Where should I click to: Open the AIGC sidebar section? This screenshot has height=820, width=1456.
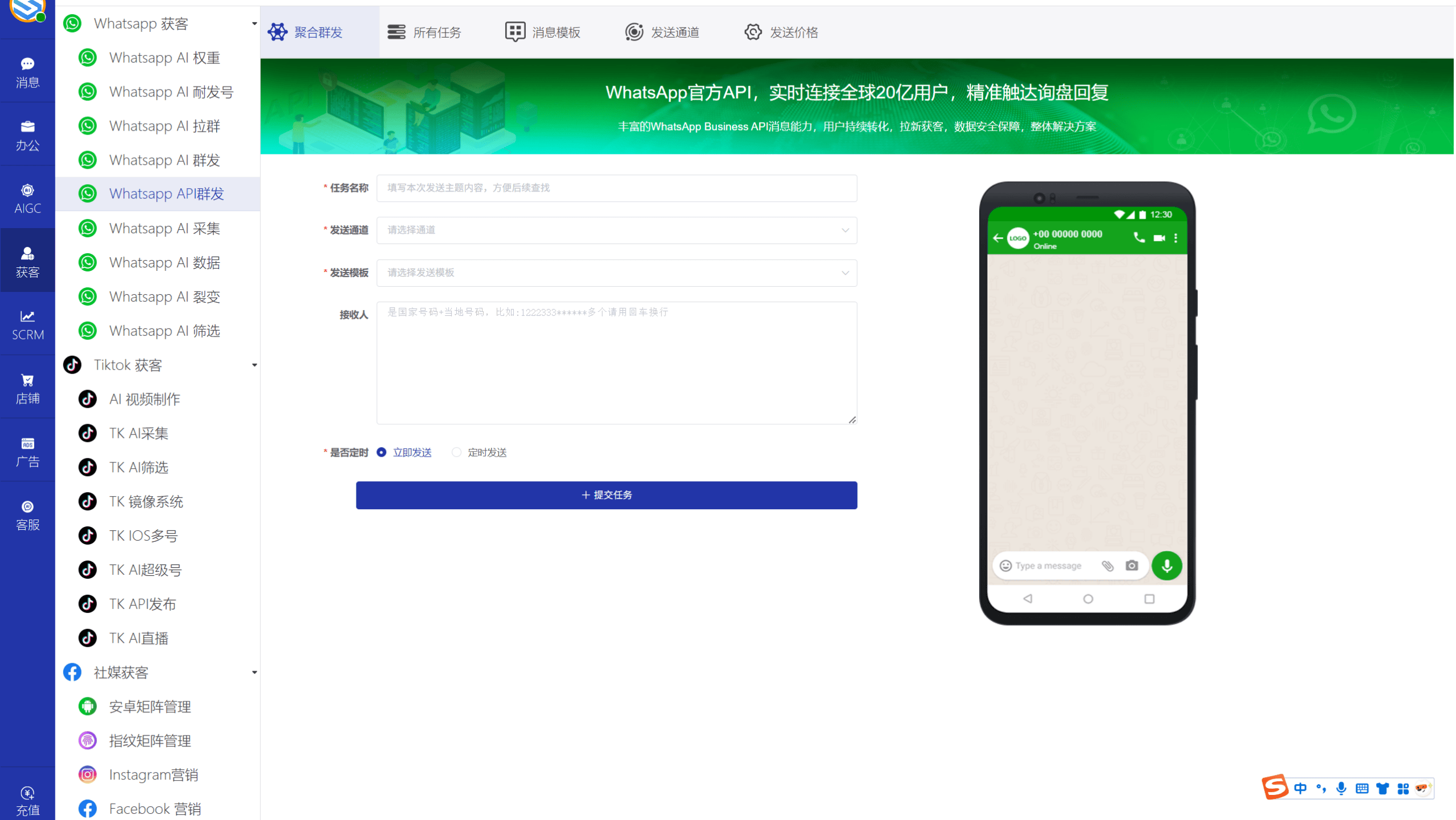(x=27, y=198)
